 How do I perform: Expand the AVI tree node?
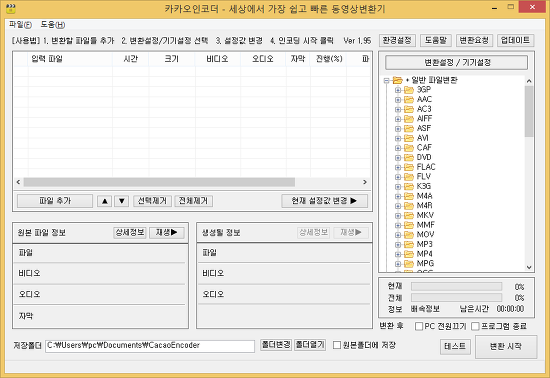tap(398, 139)
